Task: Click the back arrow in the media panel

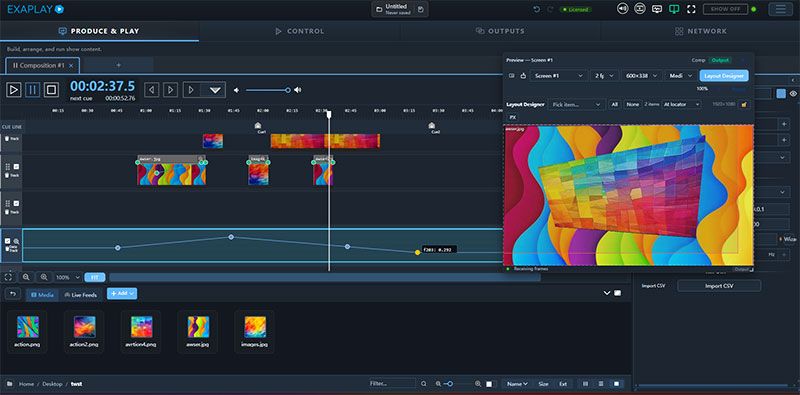Action: pos(13,294)
